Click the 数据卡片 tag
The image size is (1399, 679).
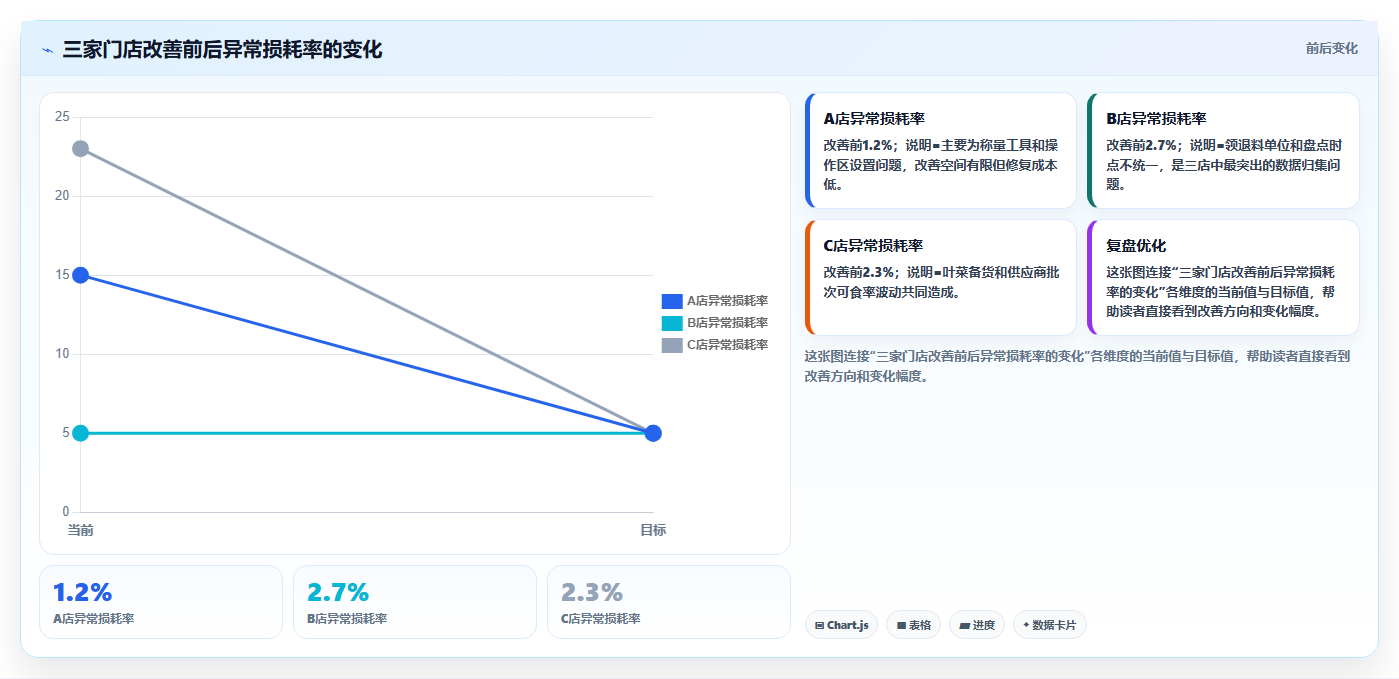tap(1050, 625)
